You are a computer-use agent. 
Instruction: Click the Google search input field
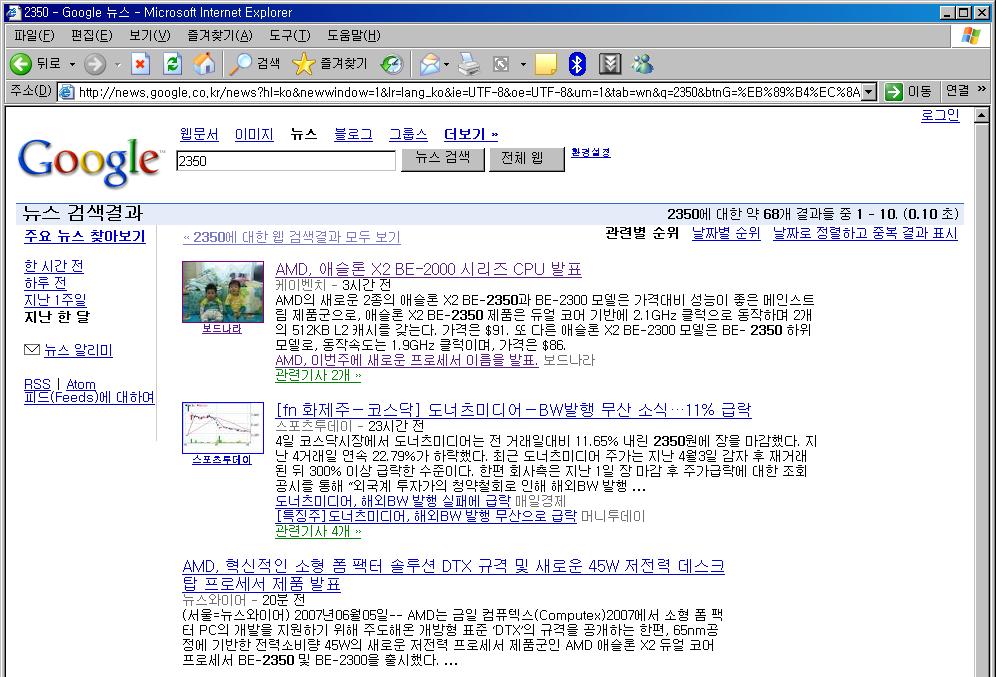pyautogui.click(x=285, y=160)
